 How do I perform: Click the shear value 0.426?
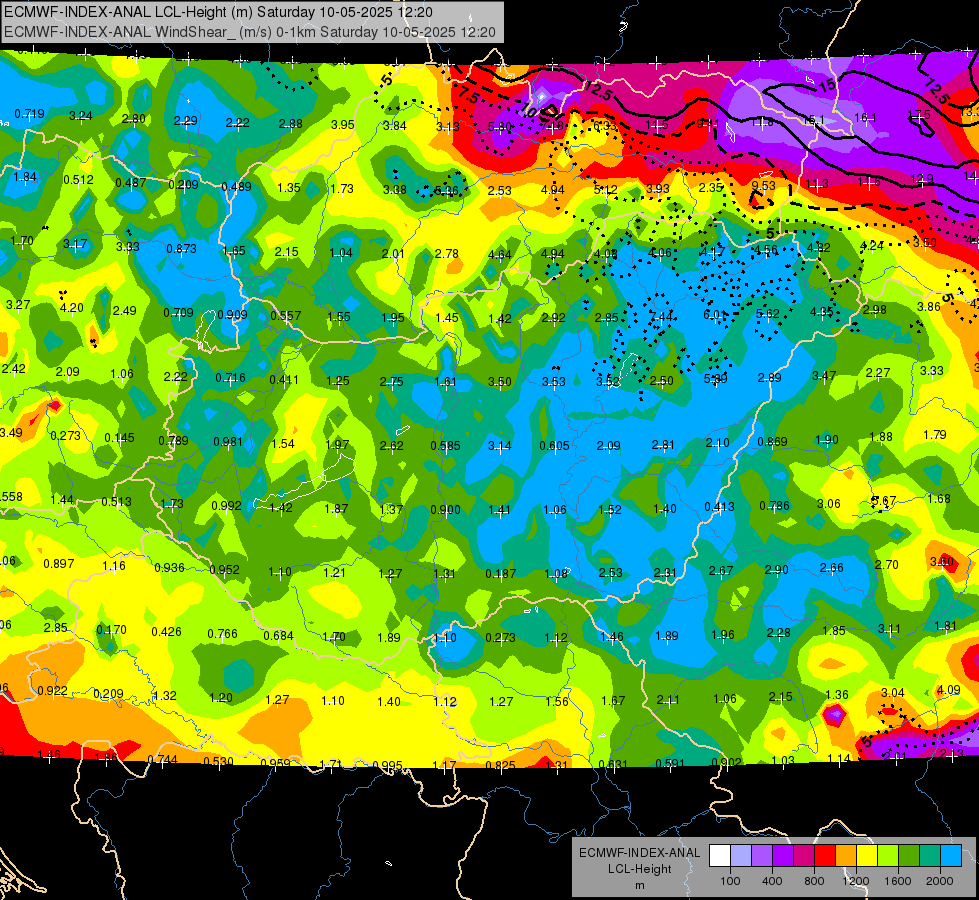pyautogui.click(x=167, y=631)
